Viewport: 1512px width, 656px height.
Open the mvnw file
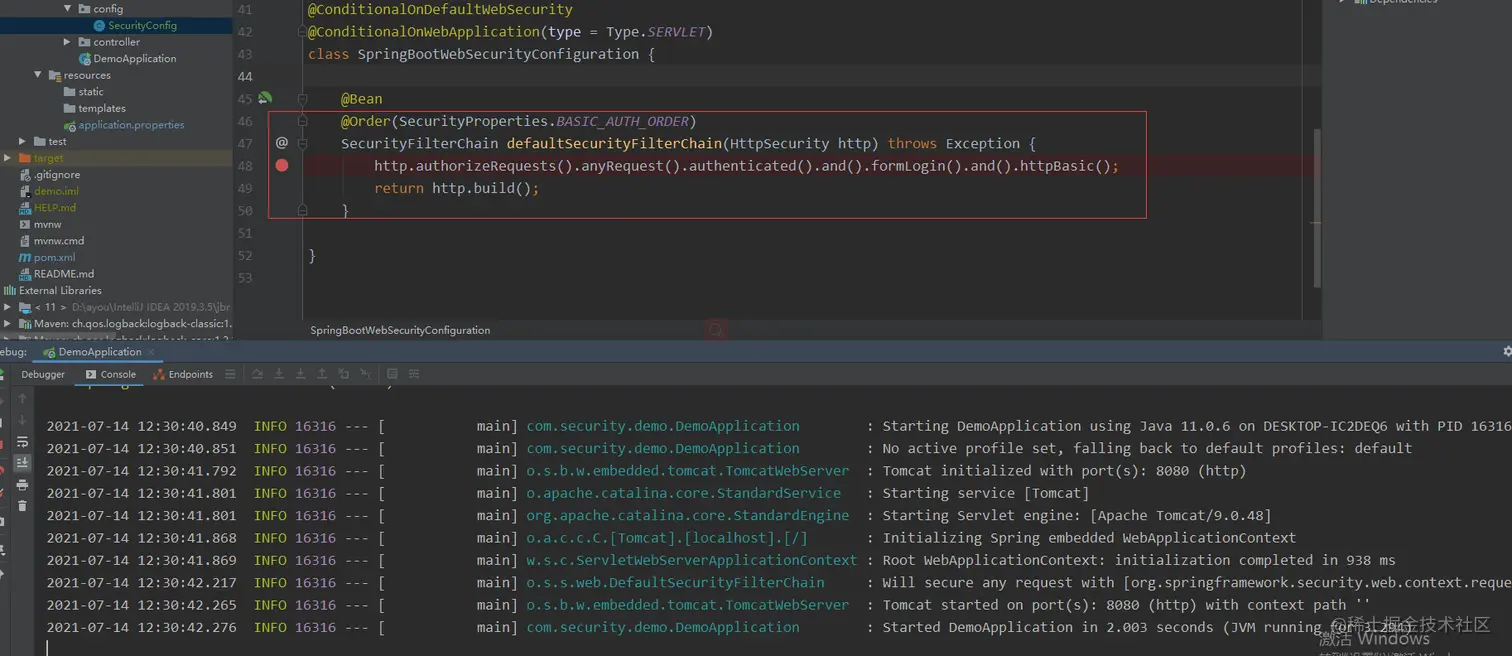(x=40, y=224)
